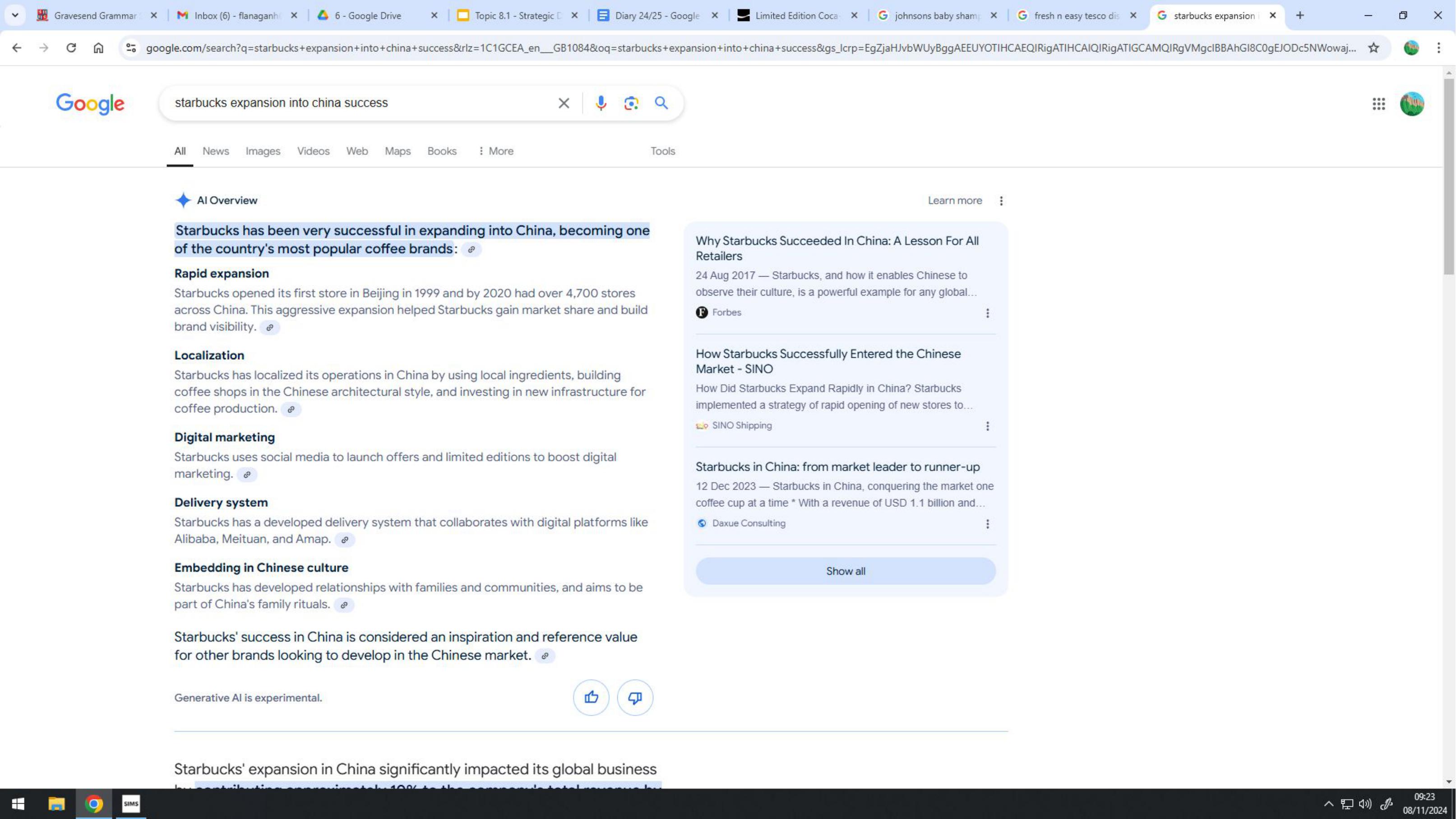
Task: Open File Explorer from the taskbar
Action: coord(56,804)
